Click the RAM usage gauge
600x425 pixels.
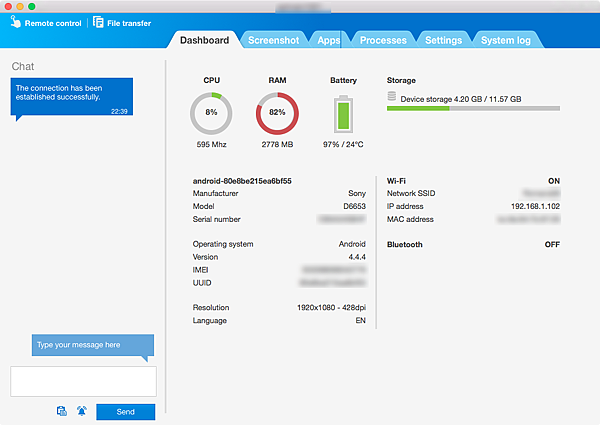[x=277, y=113]
